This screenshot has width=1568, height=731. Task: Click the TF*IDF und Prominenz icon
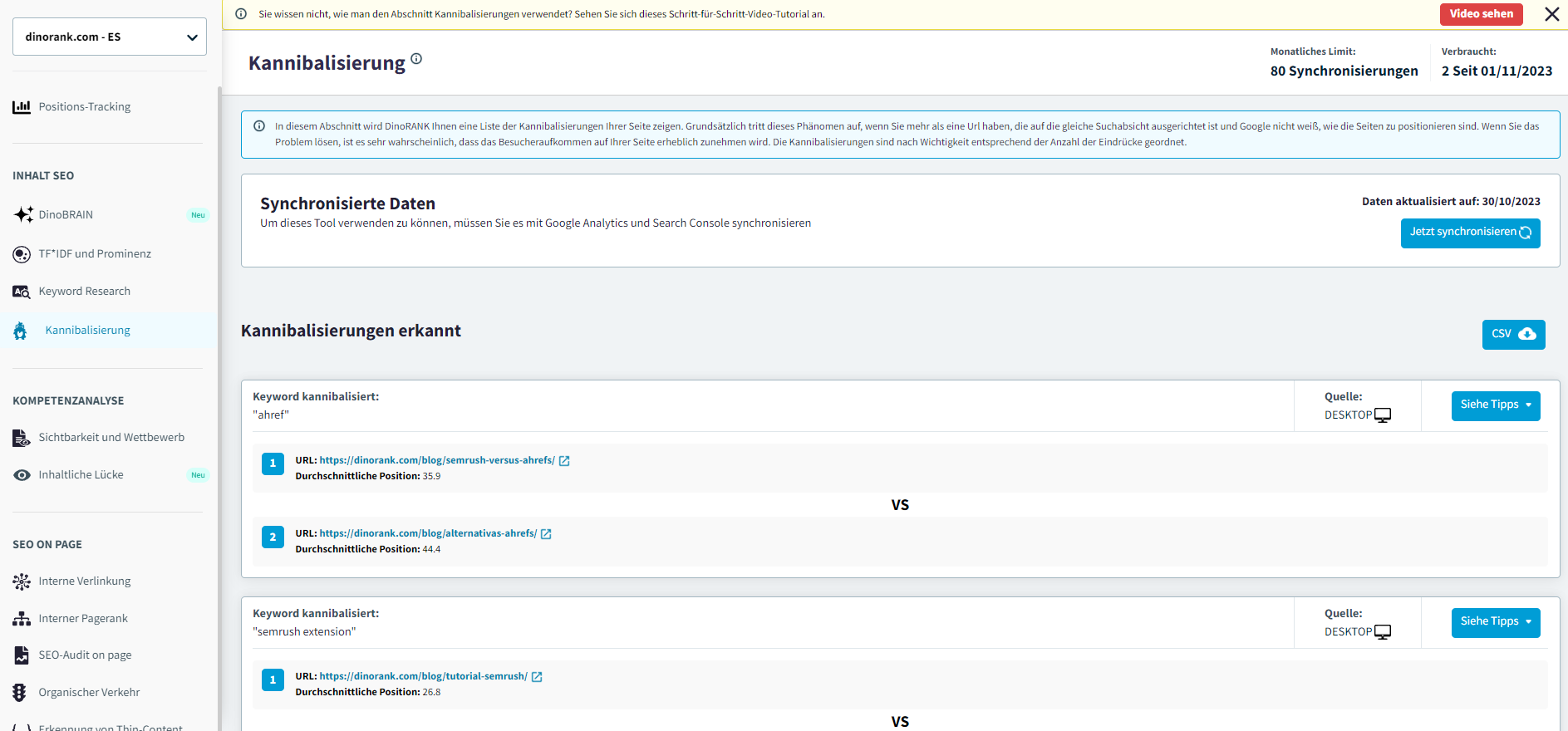(x=22, y=254)
